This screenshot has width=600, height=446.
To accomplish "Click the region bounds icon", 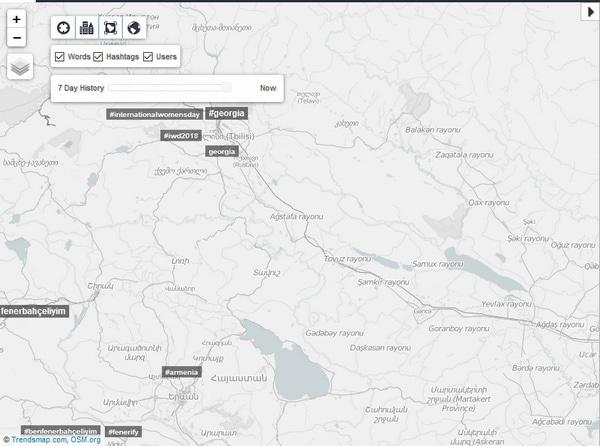I will (110, 28).
